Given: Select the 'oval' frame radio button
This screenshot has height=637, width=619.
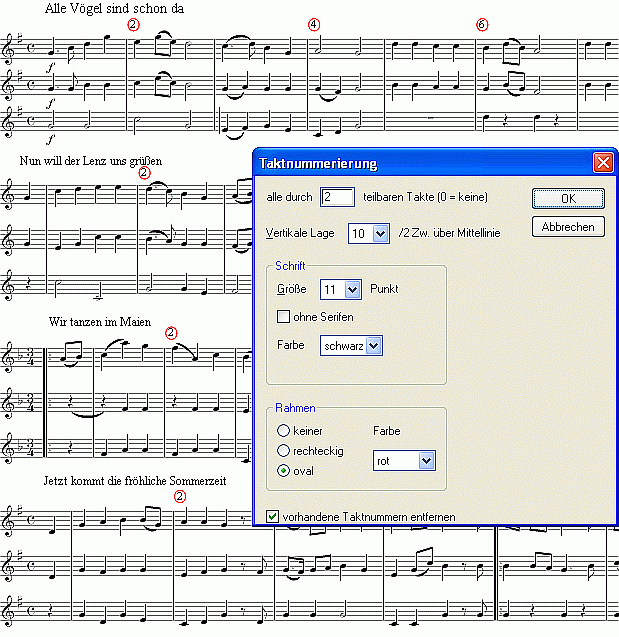Looking at the screenshot, I should [x=283, y=470].
